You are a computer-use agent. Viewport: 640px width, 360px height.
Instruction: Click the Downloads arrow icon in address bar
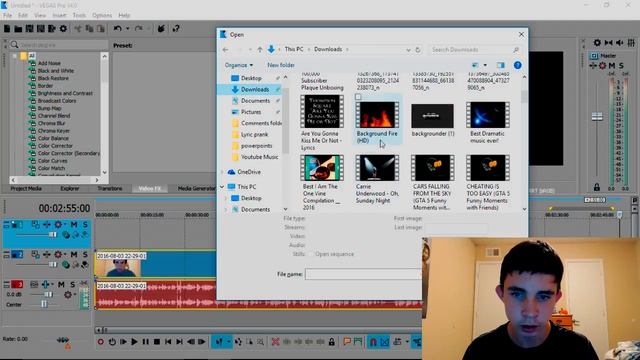tap(271, 49)
